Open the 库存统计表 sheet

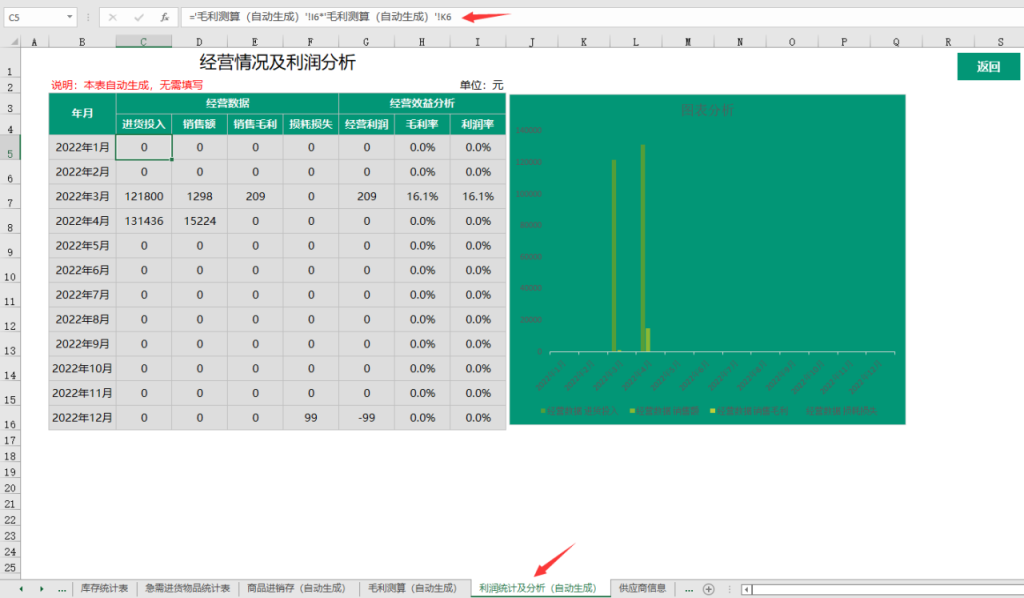102,588
